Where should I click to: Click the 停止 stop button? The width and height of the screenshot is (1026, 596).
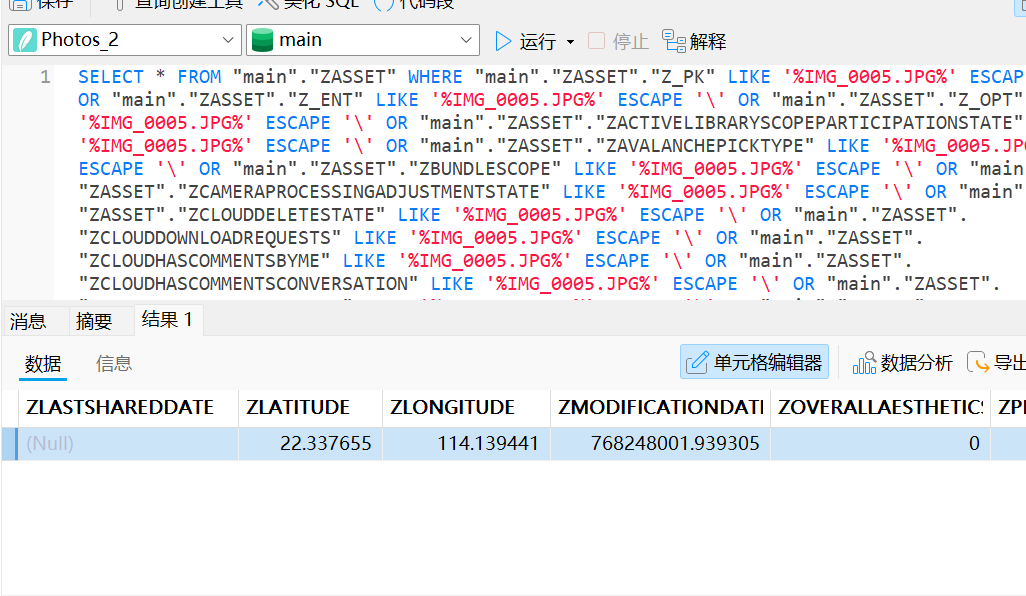tap(618, 41)
